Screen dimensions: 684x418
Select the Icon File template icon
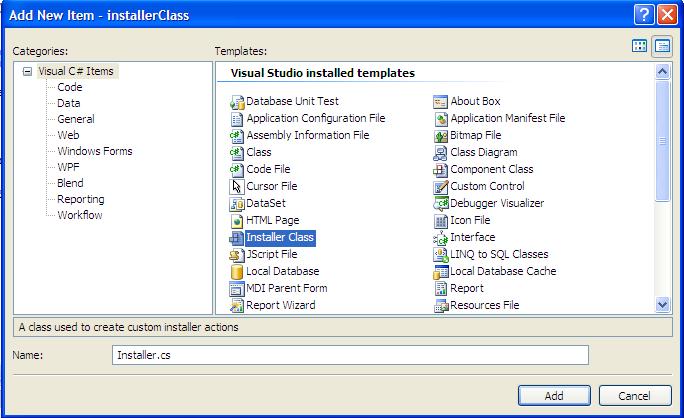point(441,221)
